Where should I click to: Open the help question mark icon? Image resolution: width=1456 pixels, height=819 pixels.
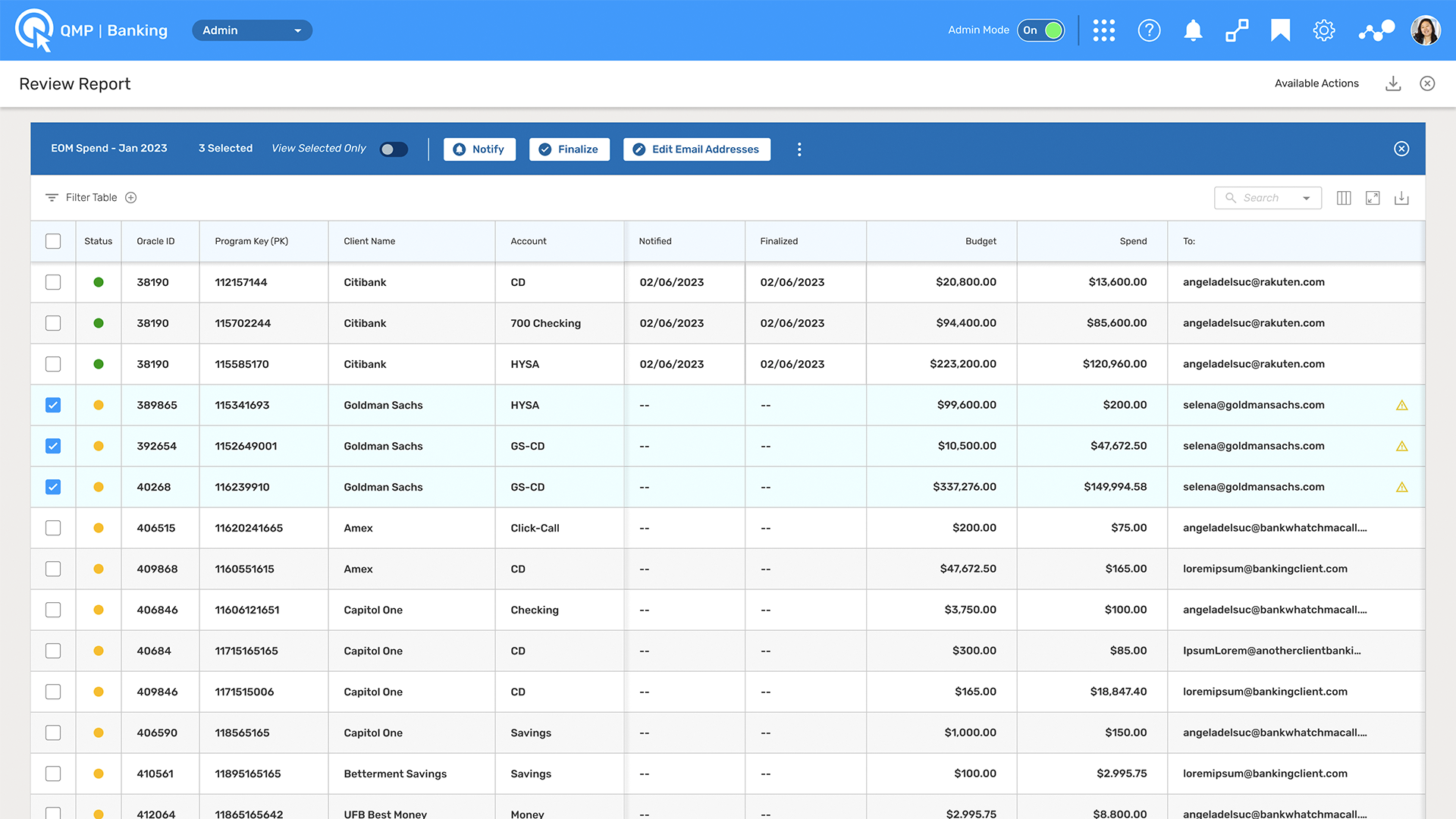[1149, 30]
